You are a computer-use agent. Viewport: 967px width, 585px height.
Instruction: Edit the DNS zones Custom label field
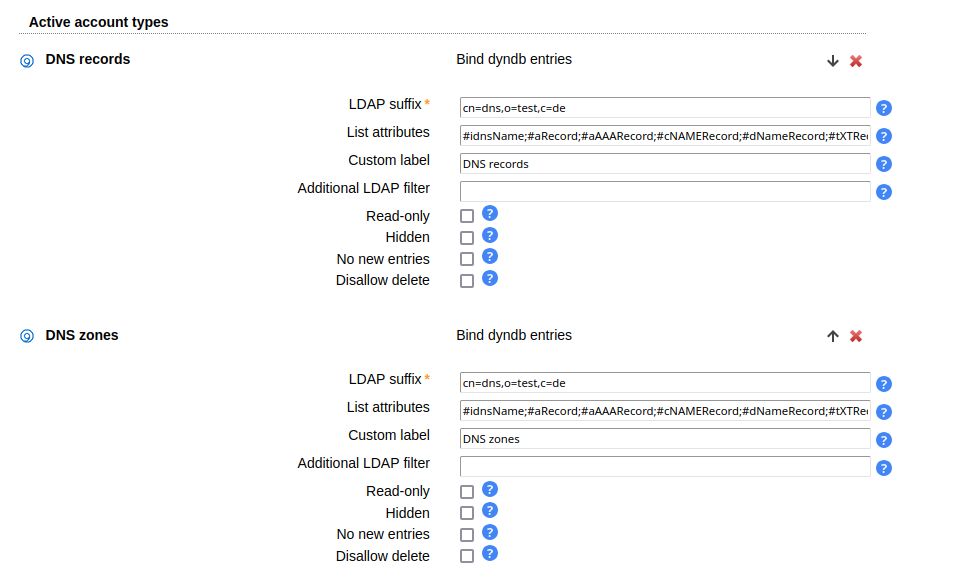coord(664,439)
